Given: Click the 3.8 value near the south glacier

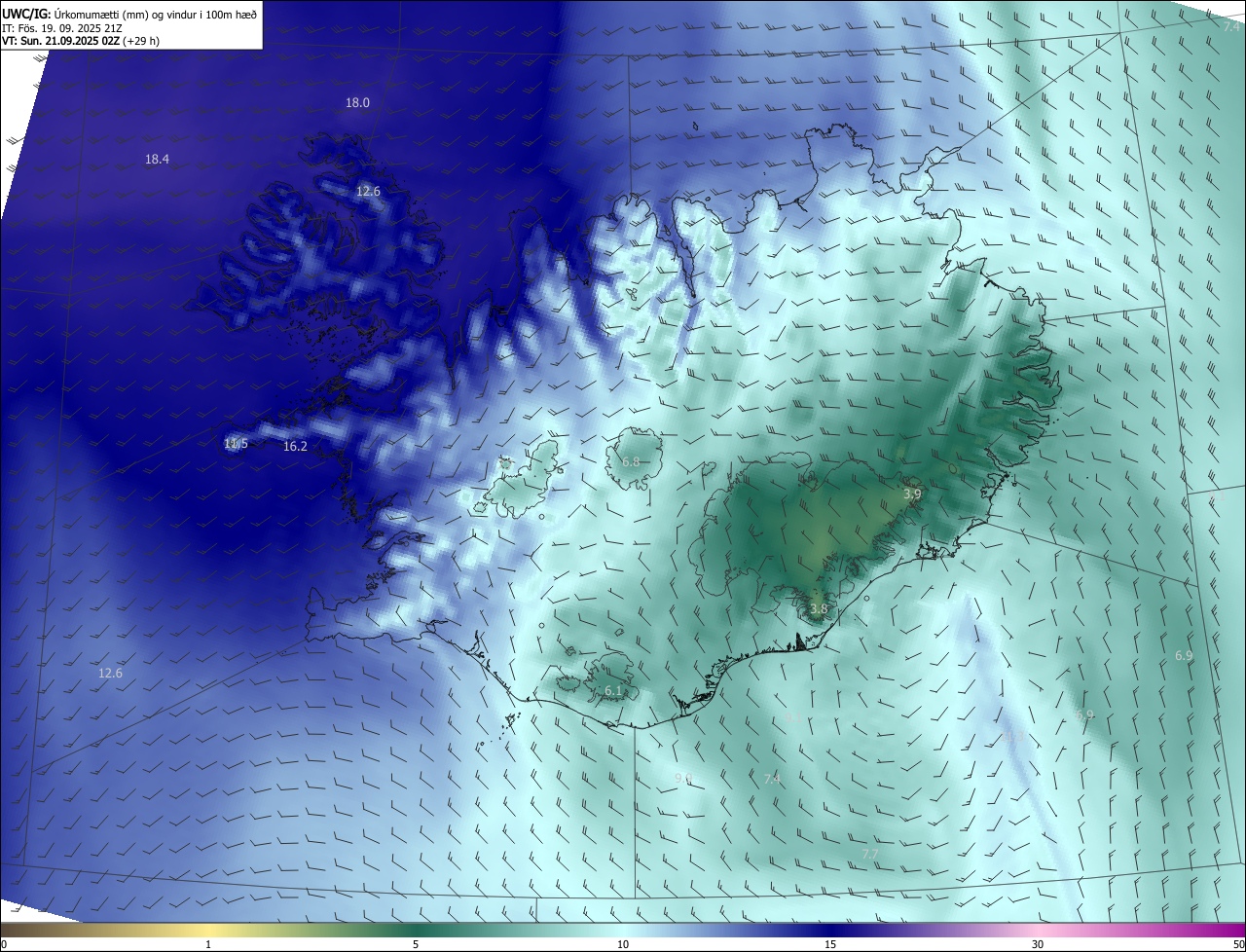Looking at the screenshot, I should coord(819,609).
